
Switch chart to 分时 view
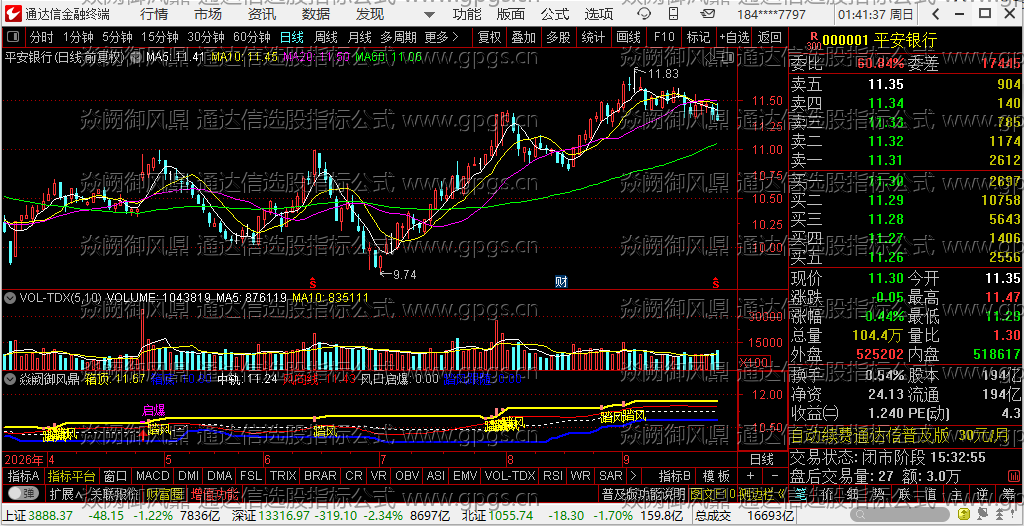click(x=42, y=37)
